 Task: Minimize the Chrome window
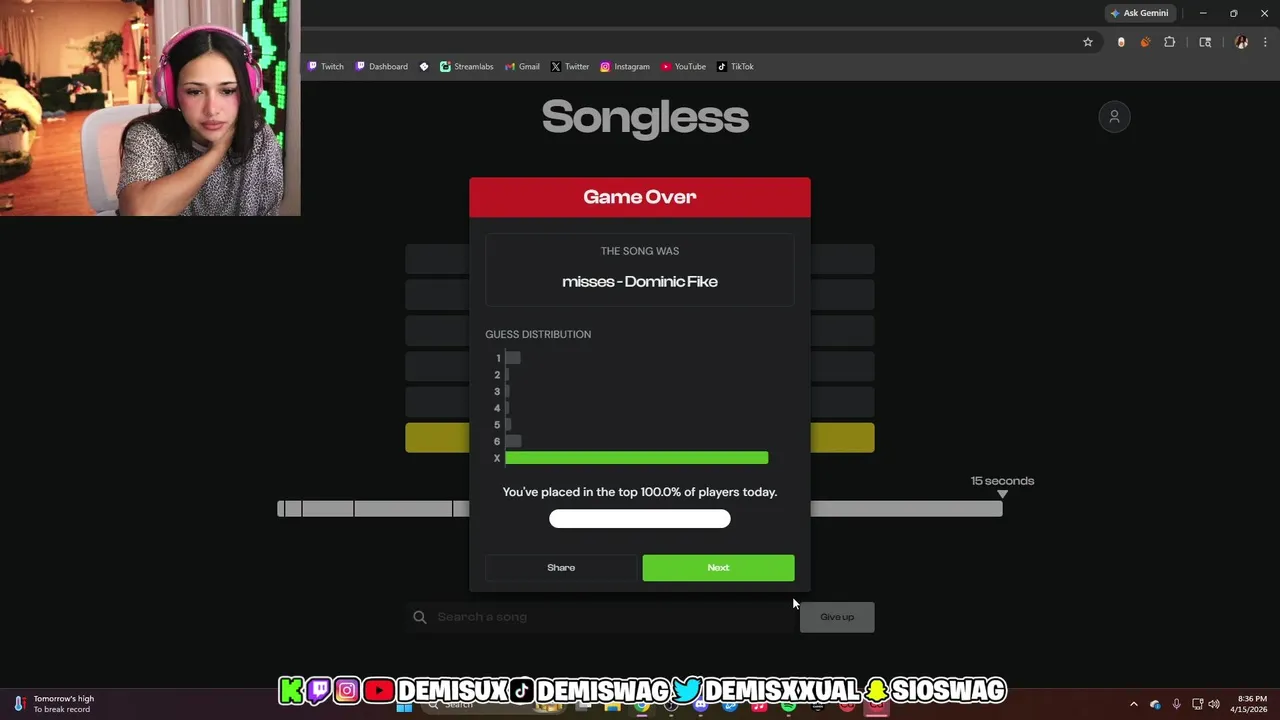1203,13
